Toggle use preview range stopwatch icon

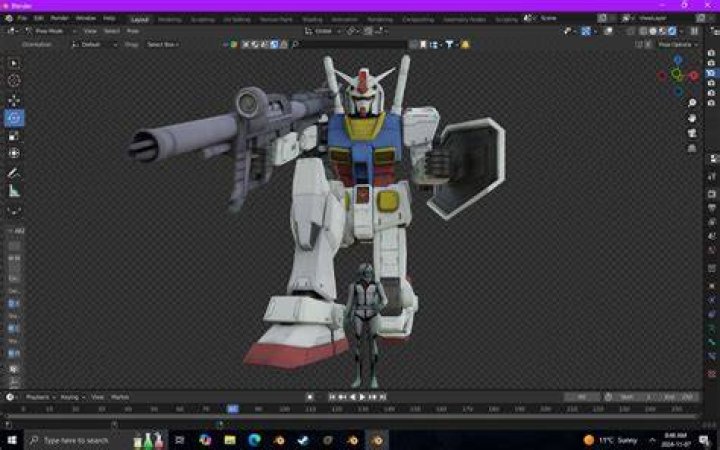[x=608, y=397]
